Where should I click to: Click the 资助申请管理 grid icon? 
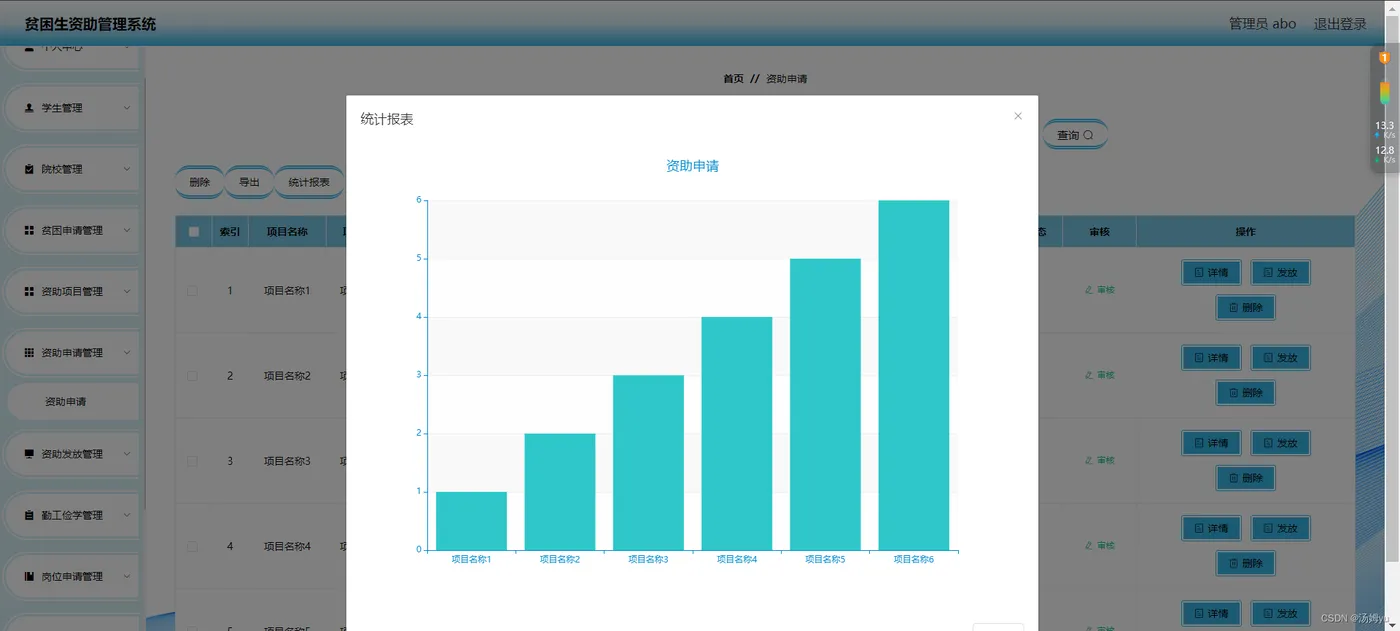coord(29,352)
